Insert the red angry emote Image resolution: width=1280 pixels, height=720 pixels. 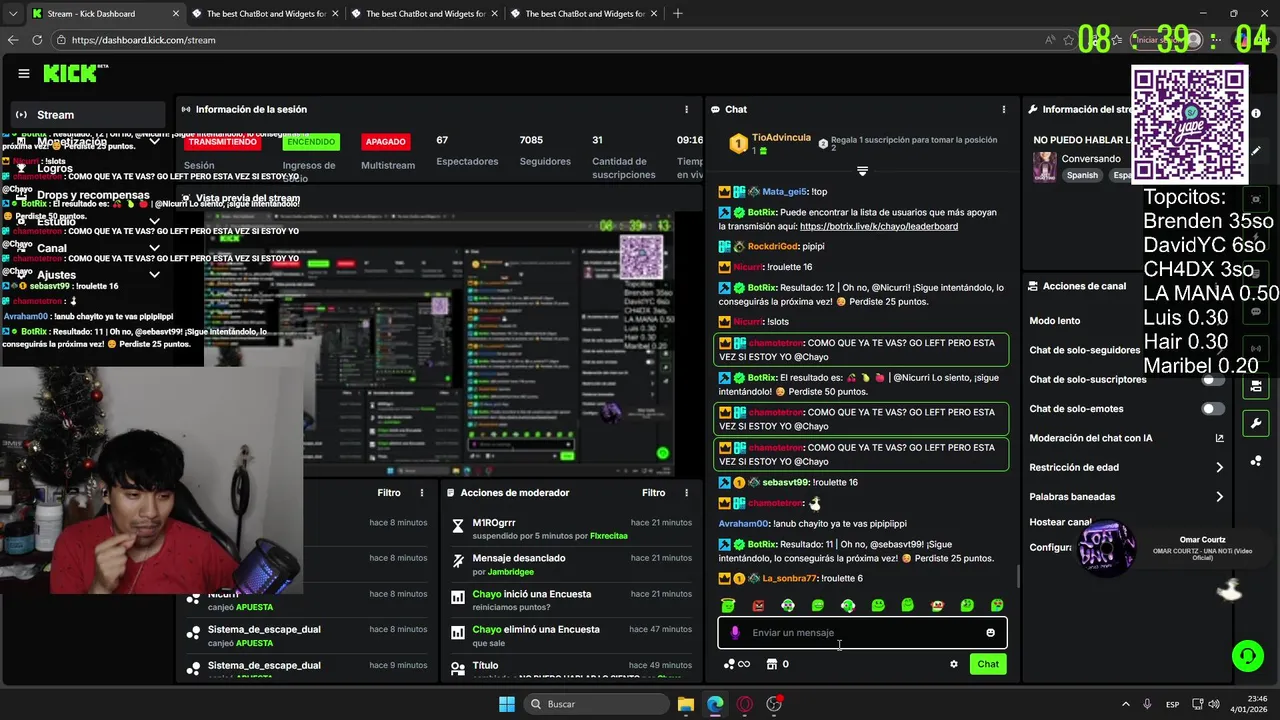pos(758,605)
